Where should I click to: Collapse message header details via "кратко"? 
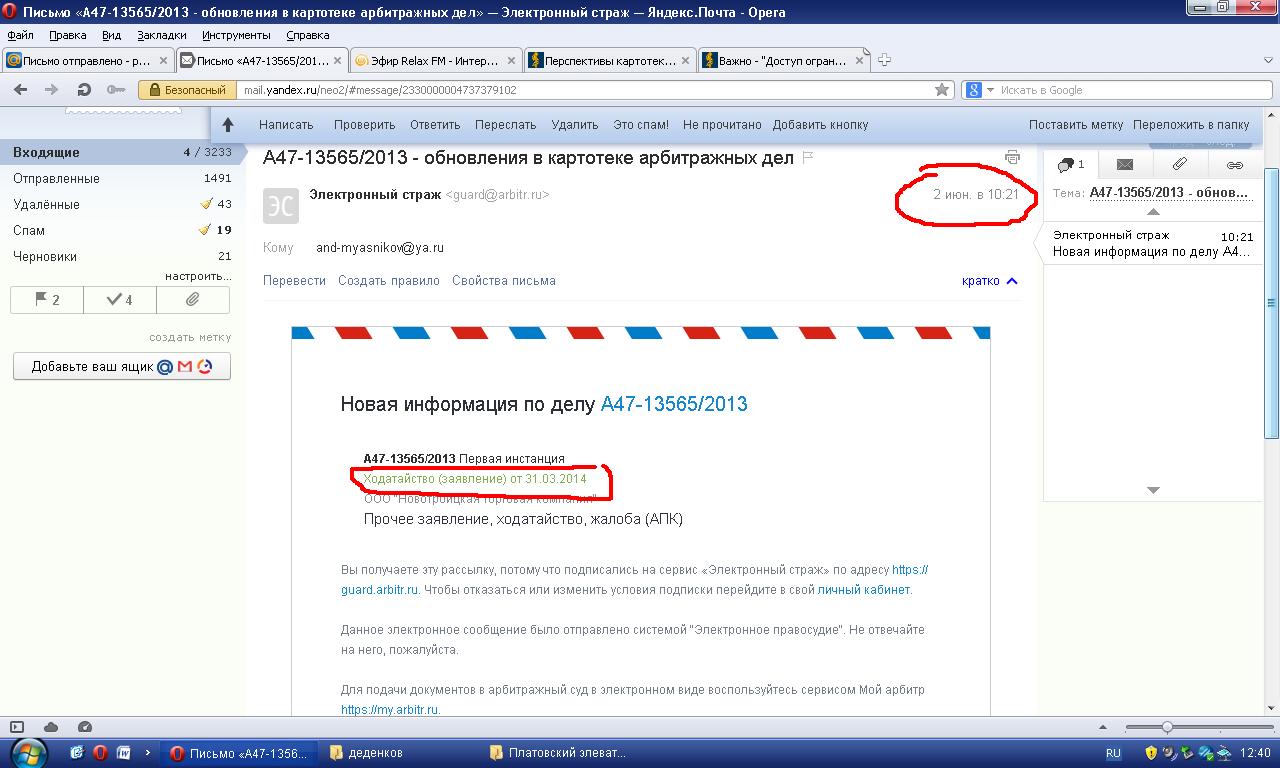tap(989, 281)
